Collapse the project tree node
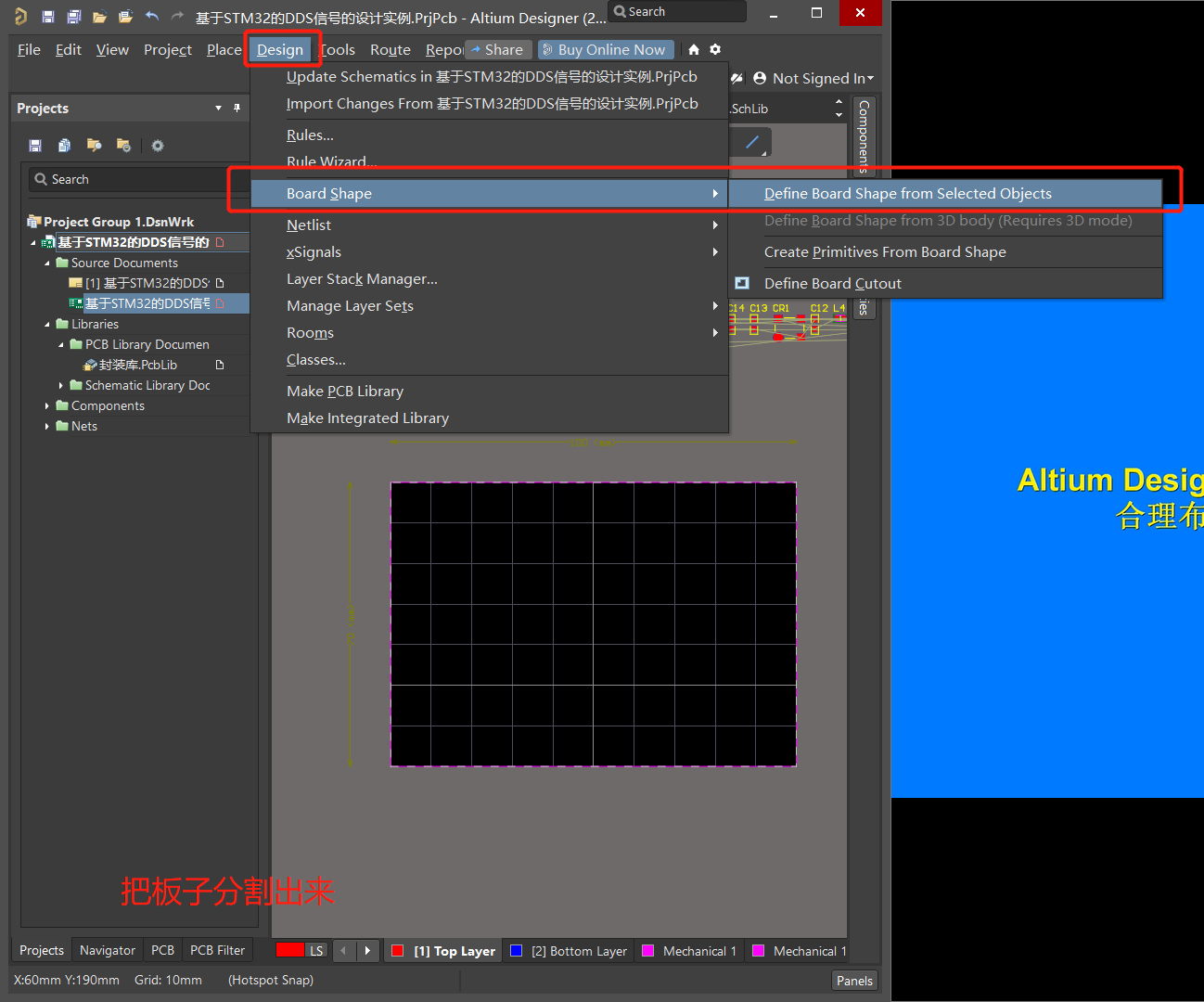The image size is (1204, 1002). point(33,242)
